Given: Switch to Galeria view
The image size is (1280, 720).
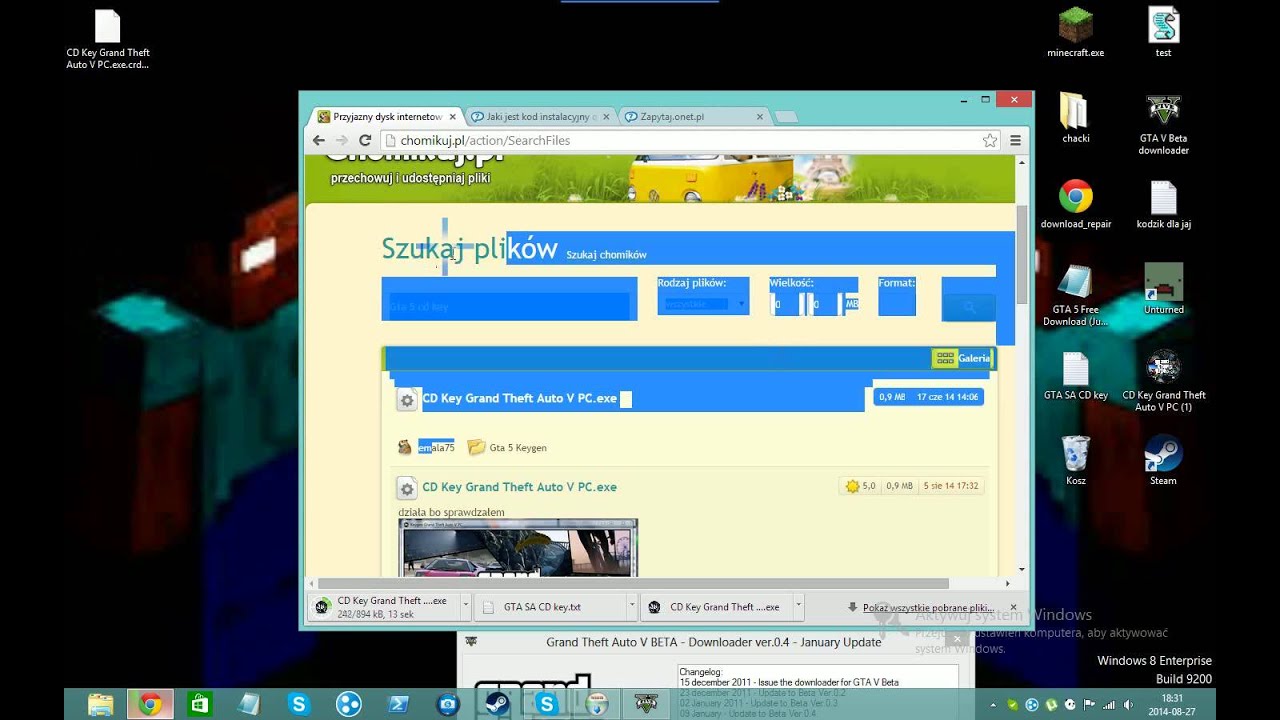Looking at the screenshot, I should pos(962,358).
